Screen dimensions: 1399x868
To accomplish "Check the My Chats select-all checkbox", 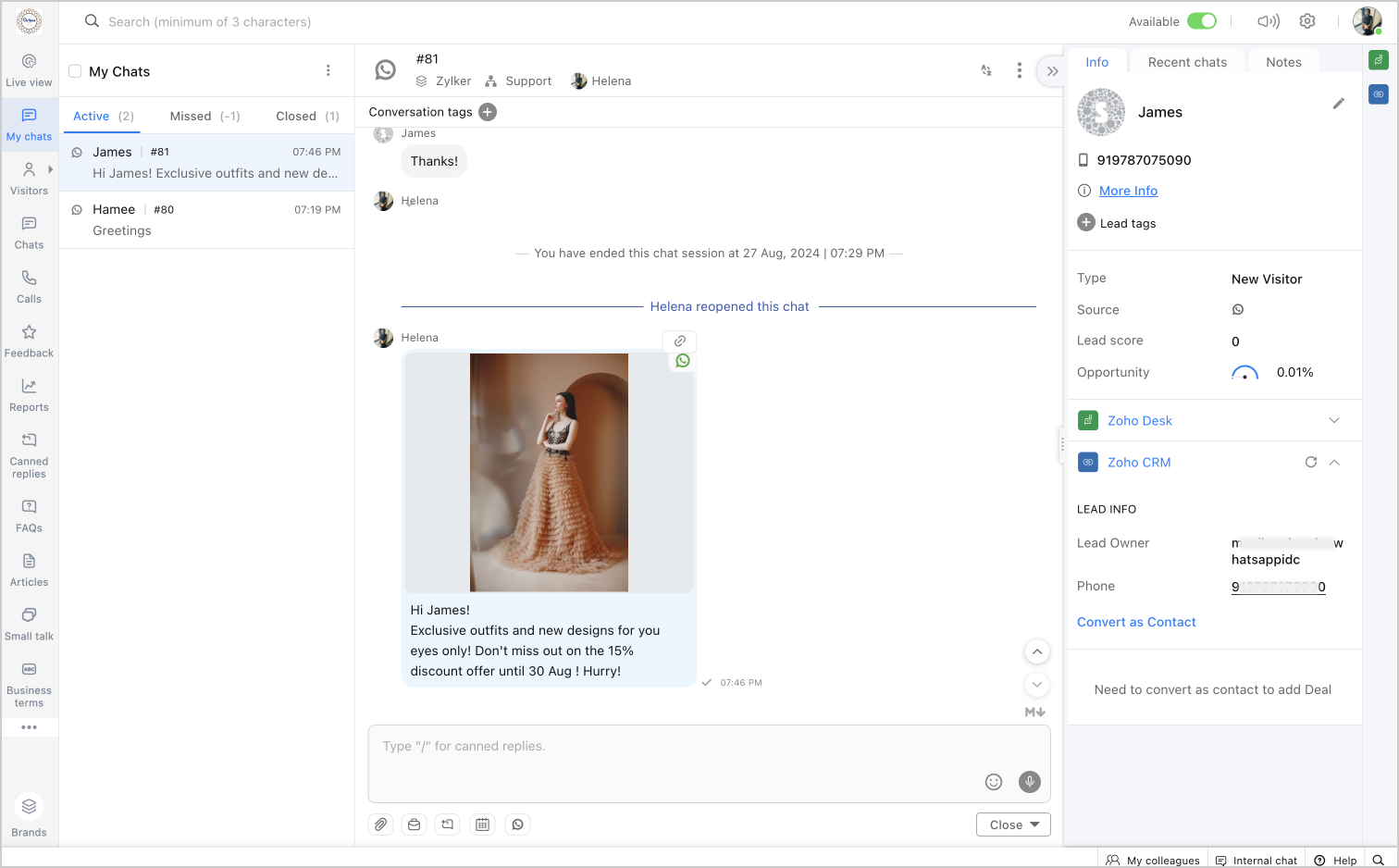I will click(x=75, y=71).
